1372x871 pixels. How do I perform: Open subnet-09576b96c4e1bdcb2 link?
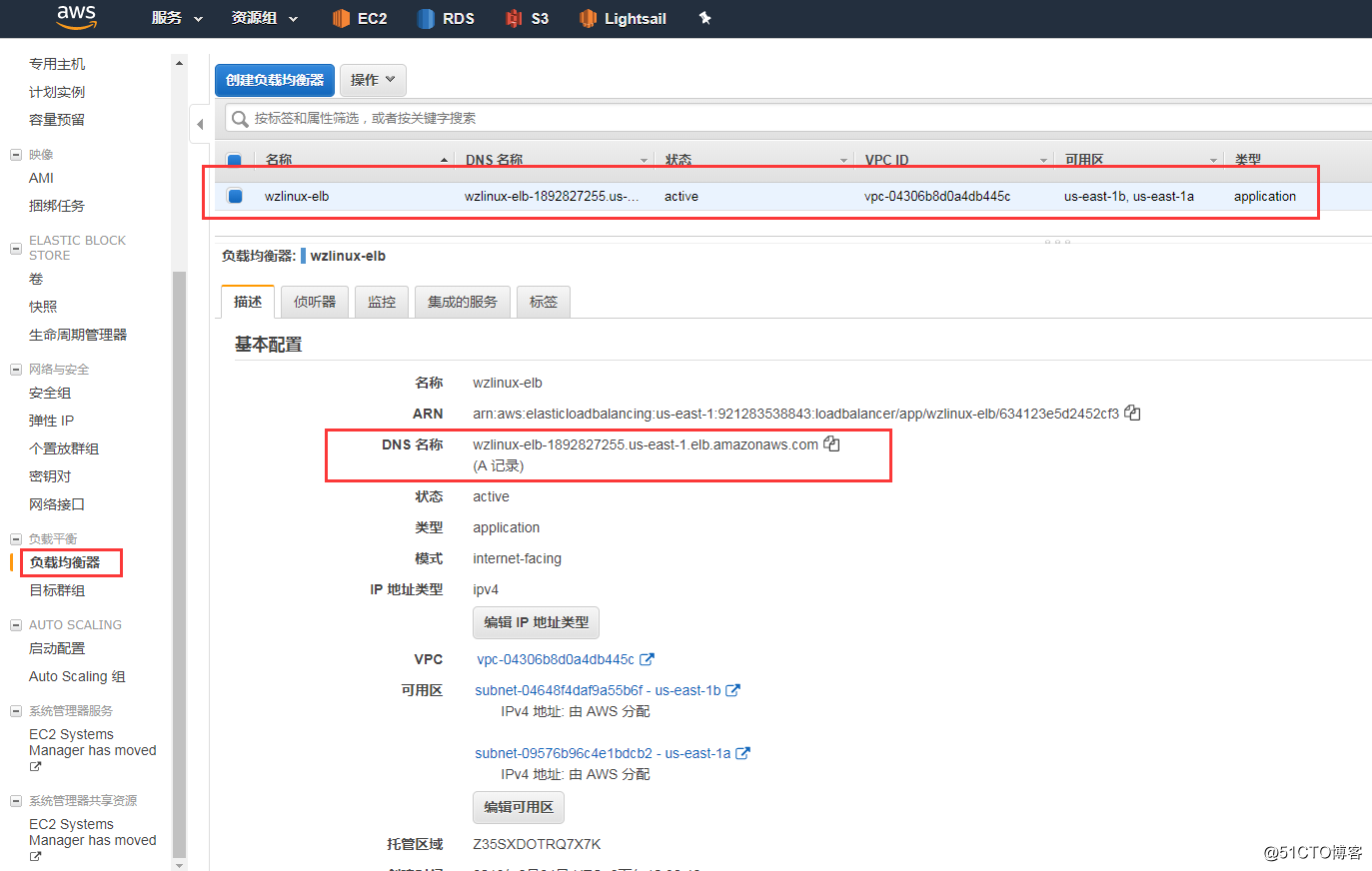tap(603, 753)
